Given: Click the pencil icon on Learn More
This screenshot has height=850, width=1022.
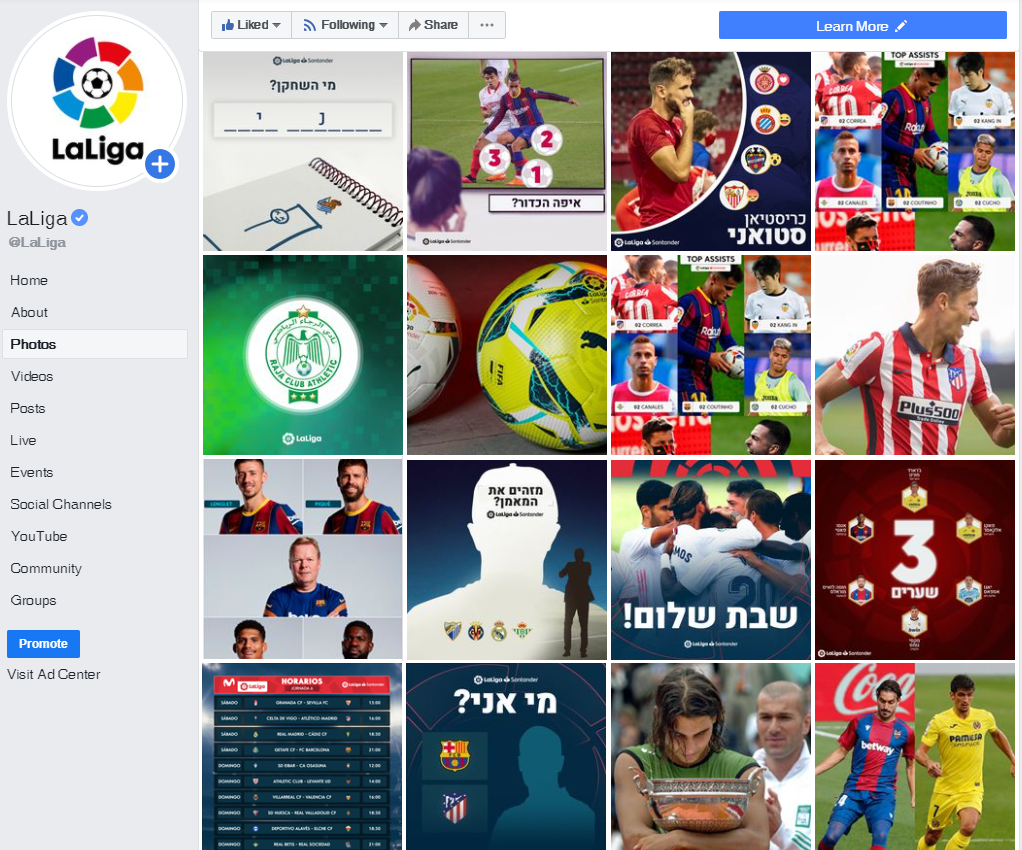Looking at the screenshot, I should click(x=901, y=26).
